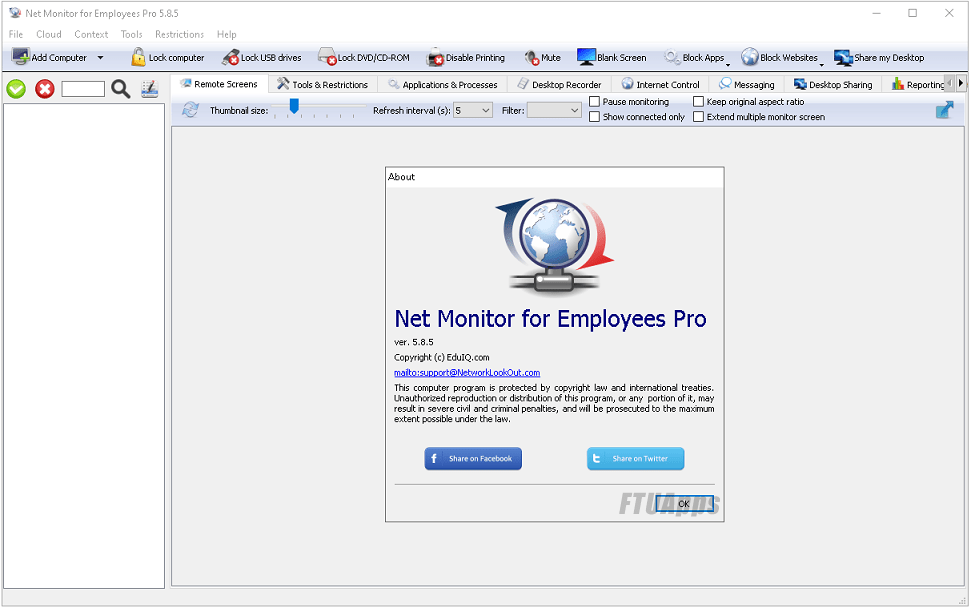Enable Show connected only checkbox
The image size is (971, 608).
(x=594, y=116)
